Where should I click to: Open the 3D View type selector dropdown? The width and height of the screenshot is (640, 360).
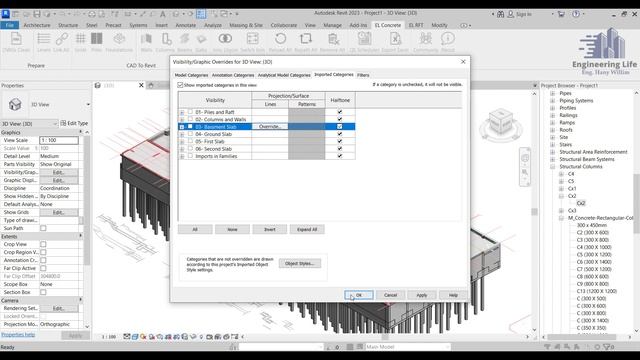click(88, 104)
